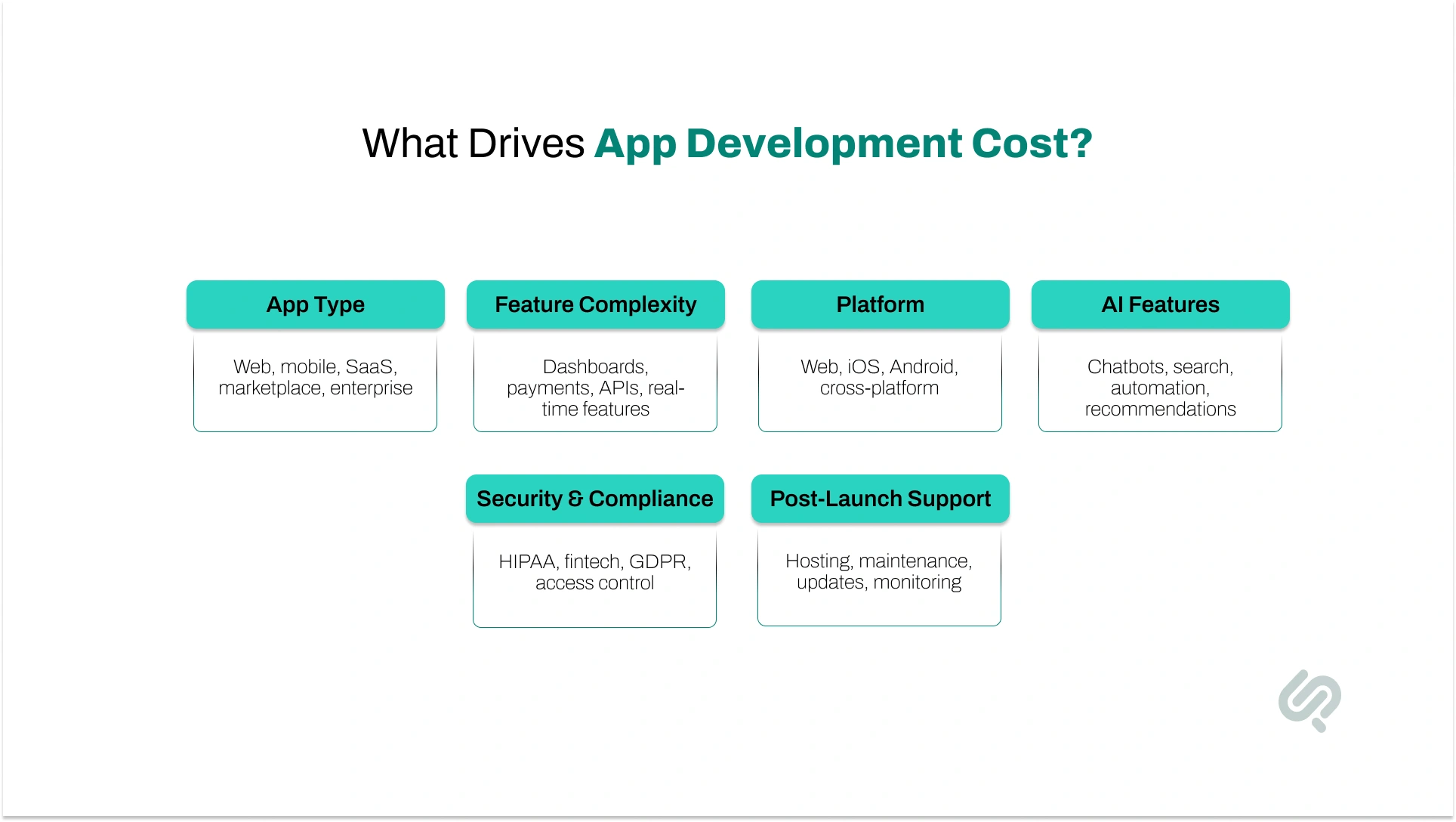
Task: Select the Security & Compliance header card
Action: 595,499
